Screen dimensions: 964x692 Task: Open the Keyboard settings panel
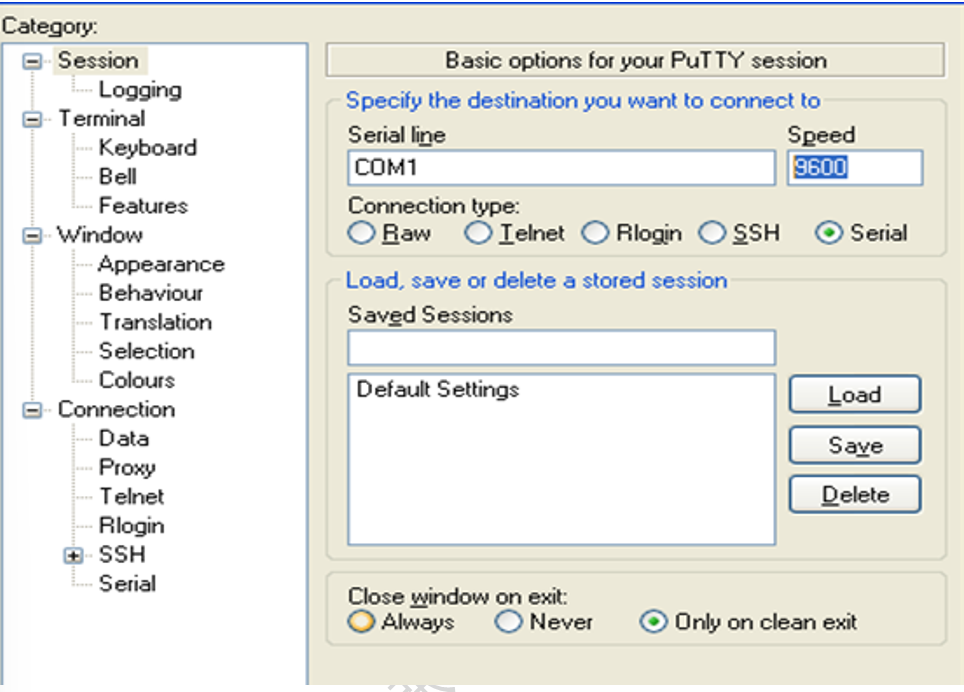pyautogui.click(x=148, y=147)
